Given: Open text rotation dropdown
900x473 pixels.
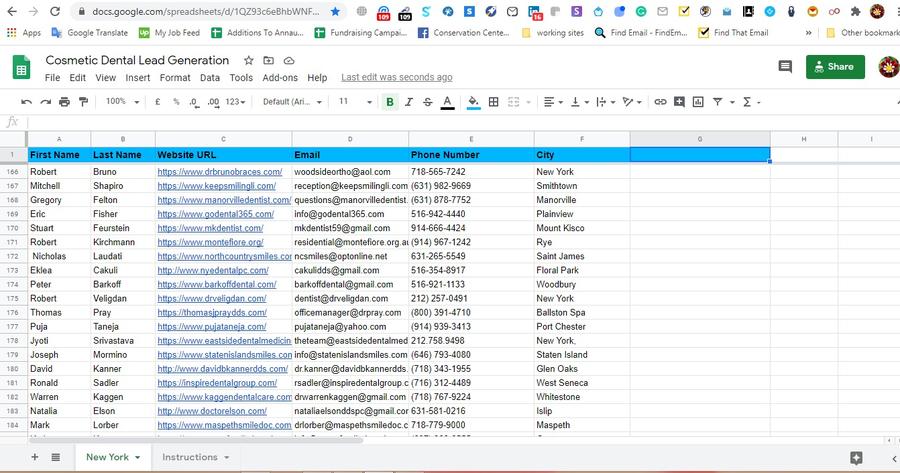Looking at the screenshot, I should point(631,102).
